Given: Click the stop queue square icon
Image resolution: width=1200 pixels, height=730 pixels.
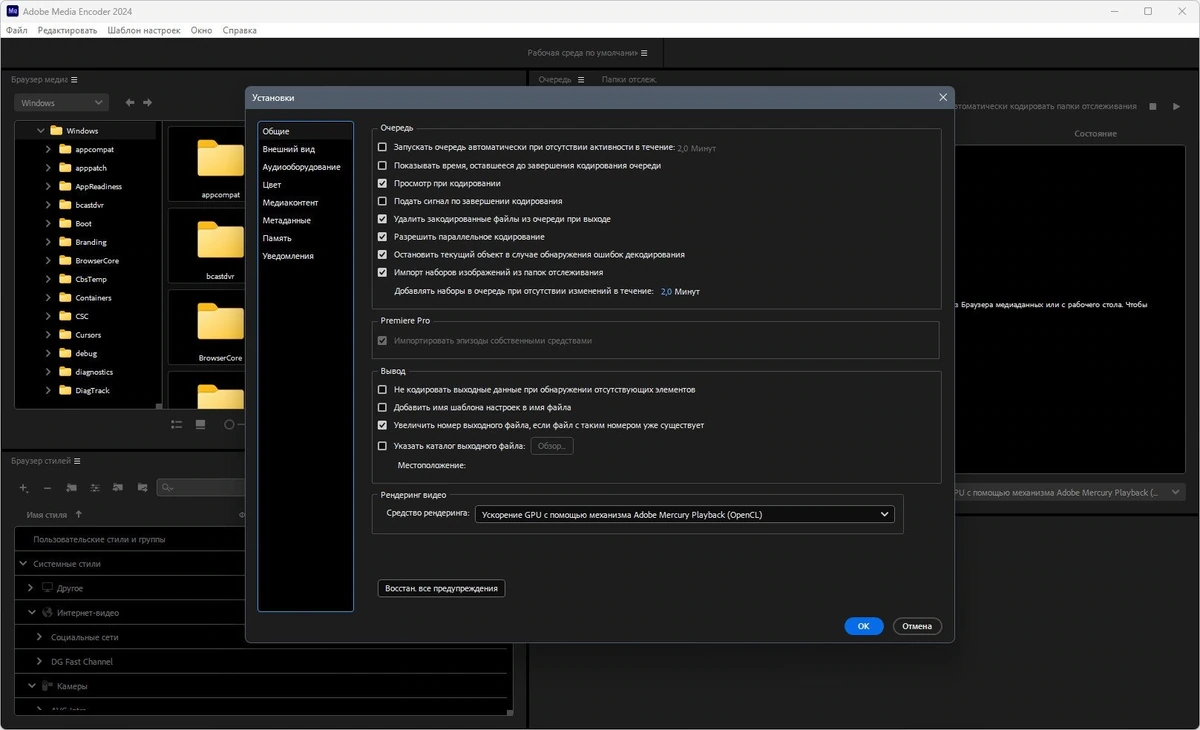Looking at the screenshot, I should point(1153,106).
